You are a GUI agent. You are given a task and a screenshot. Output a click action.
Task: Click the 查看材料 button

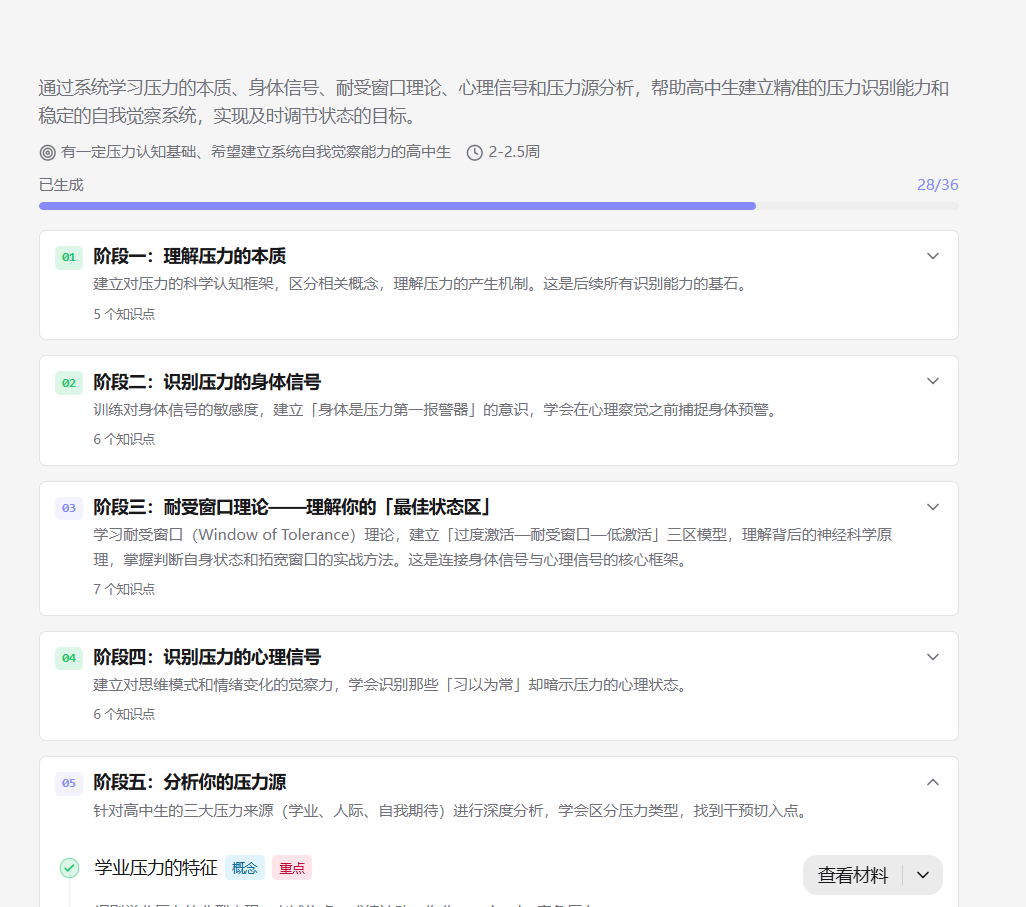pos(853,875)
